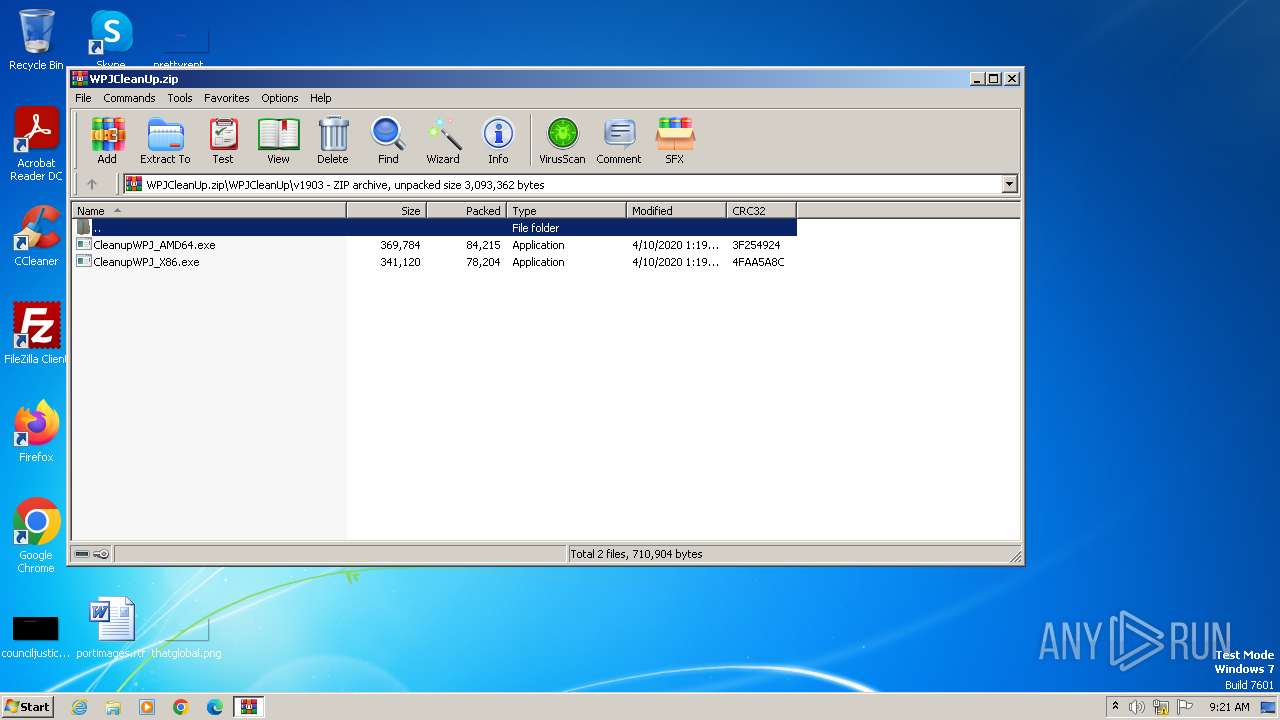Open Recycle Bin on the desktop

pyautogui.click(x=37, y=40)
